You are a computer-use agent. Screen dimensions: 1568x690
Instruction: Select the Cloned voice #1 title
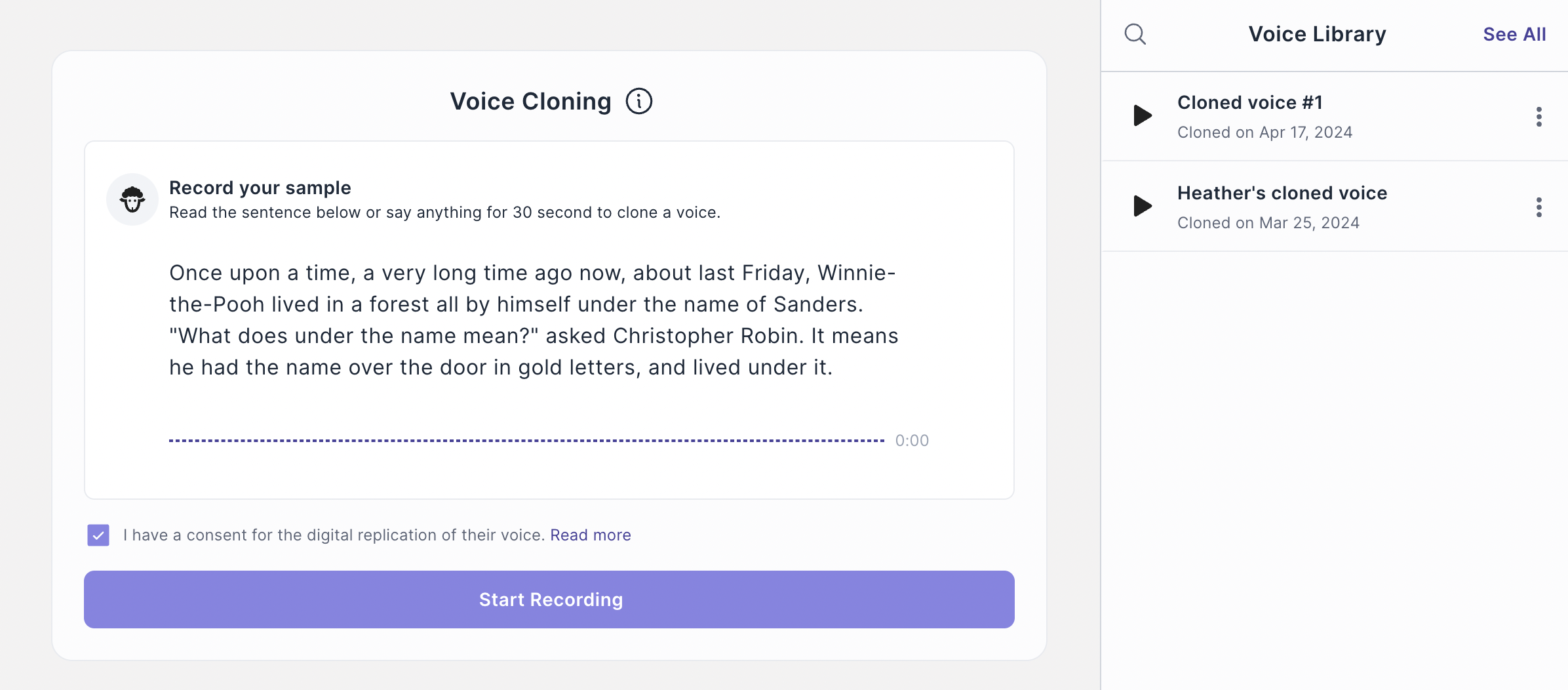pos(1249,102)
